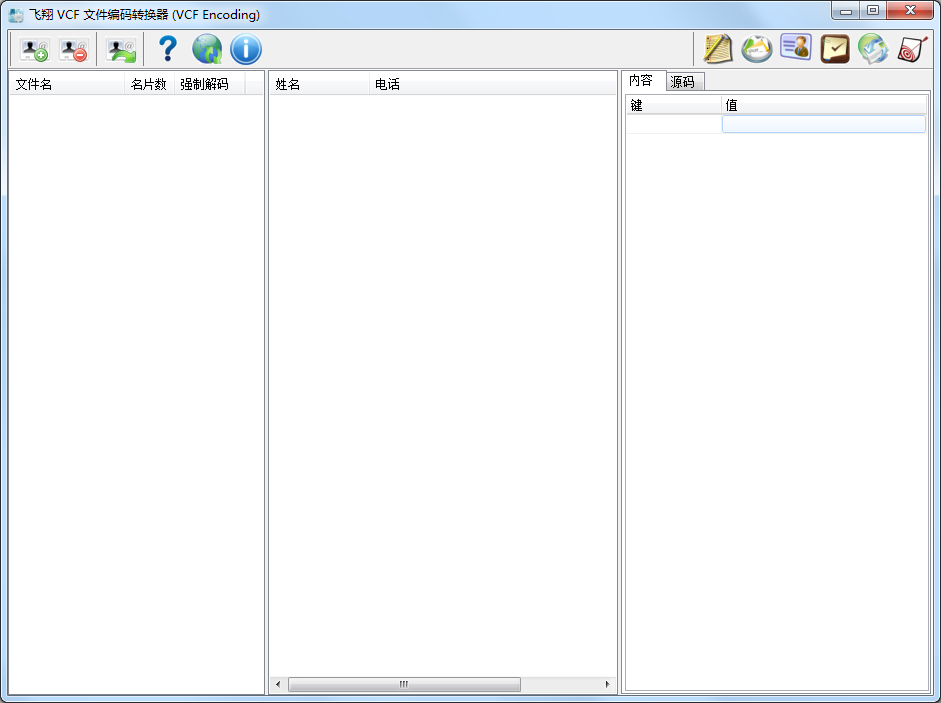
Task: Click the dartboard target icon
Action: tap(911, 47)
